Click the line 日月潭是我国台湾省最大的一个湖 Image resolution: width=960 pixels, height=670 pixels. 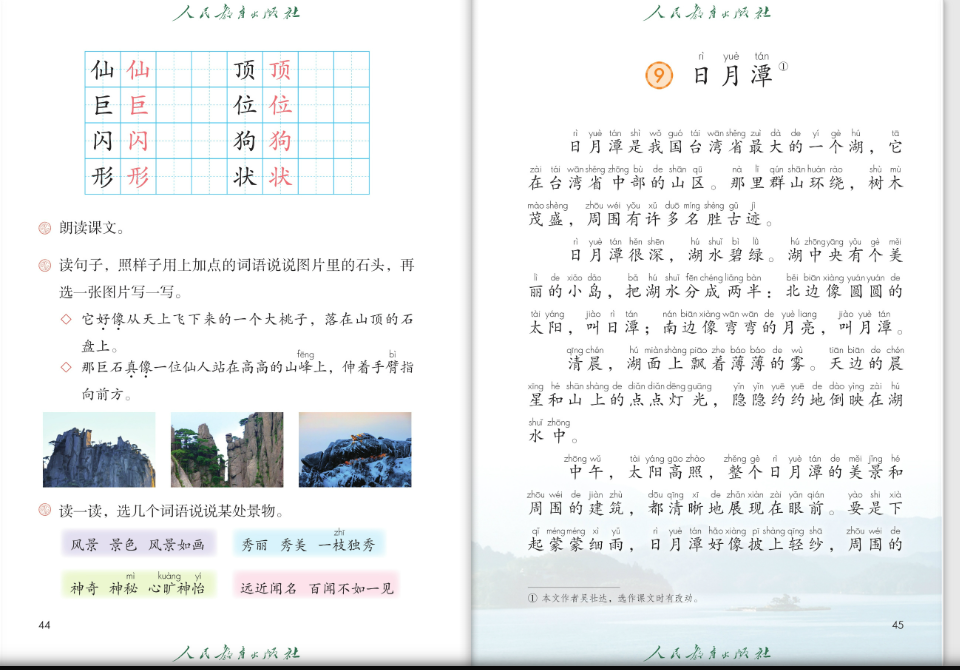(x=716, y=147)
